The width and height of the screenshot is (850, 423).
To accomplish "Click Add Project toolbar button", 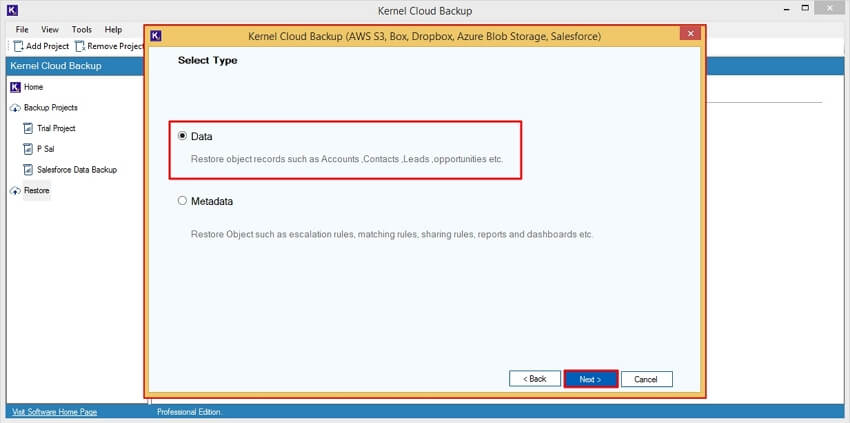I will 42,46.
